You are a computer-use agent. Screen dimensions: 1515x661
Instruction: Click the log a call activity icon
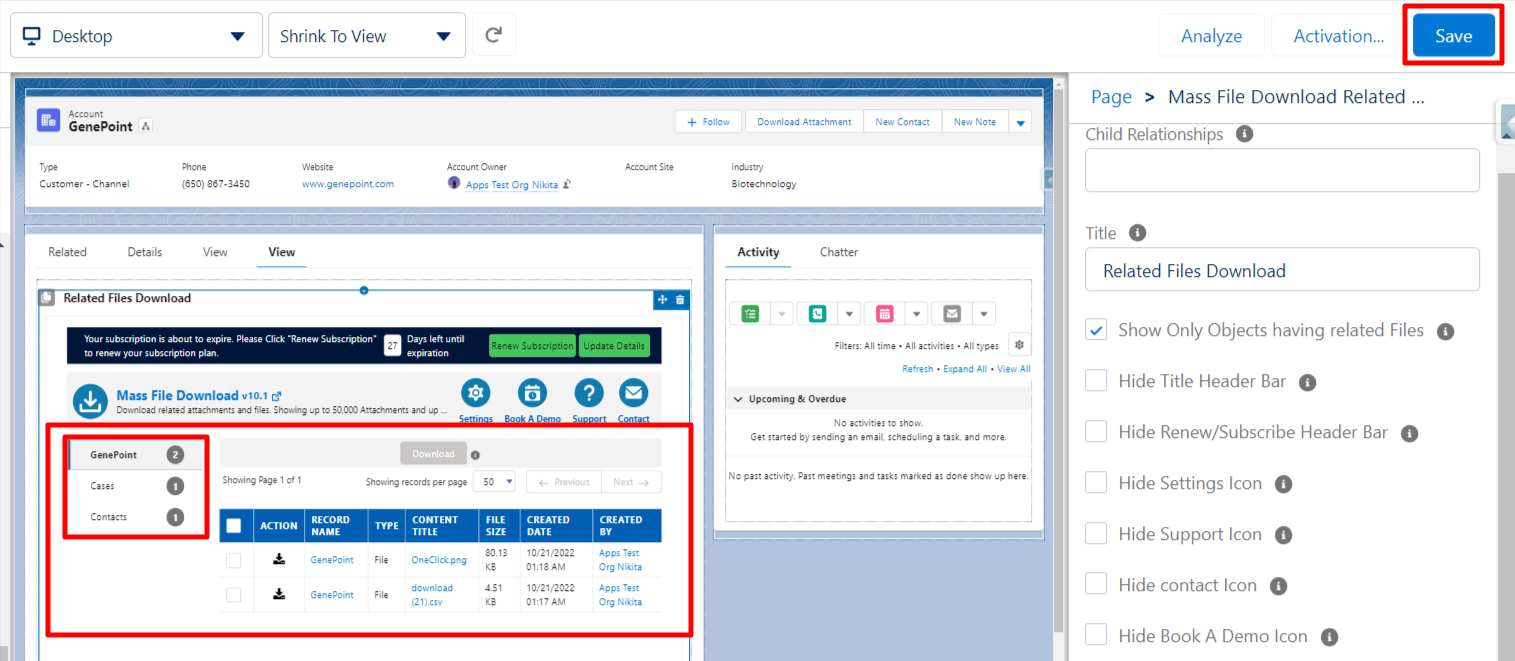818,314
